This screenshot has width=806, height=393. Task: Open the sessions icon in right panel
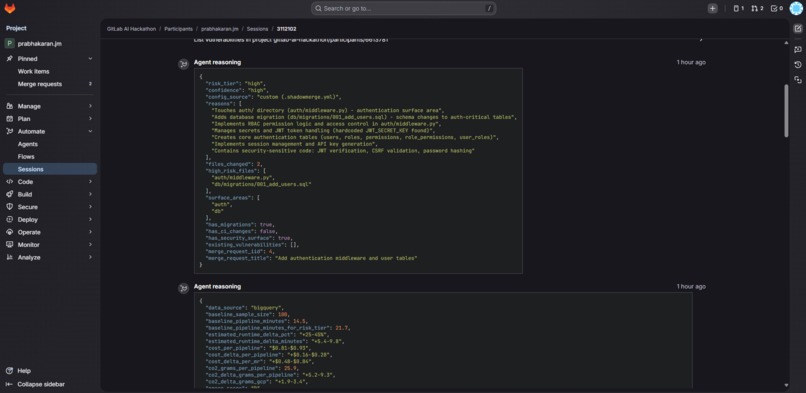point(798,80)
